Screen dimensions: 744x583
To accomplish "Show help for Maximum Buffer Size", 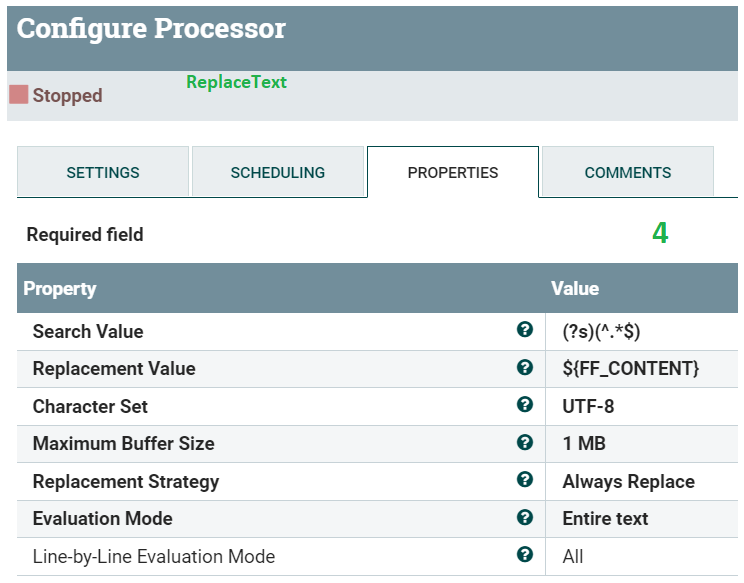I will tap(524, 442).
